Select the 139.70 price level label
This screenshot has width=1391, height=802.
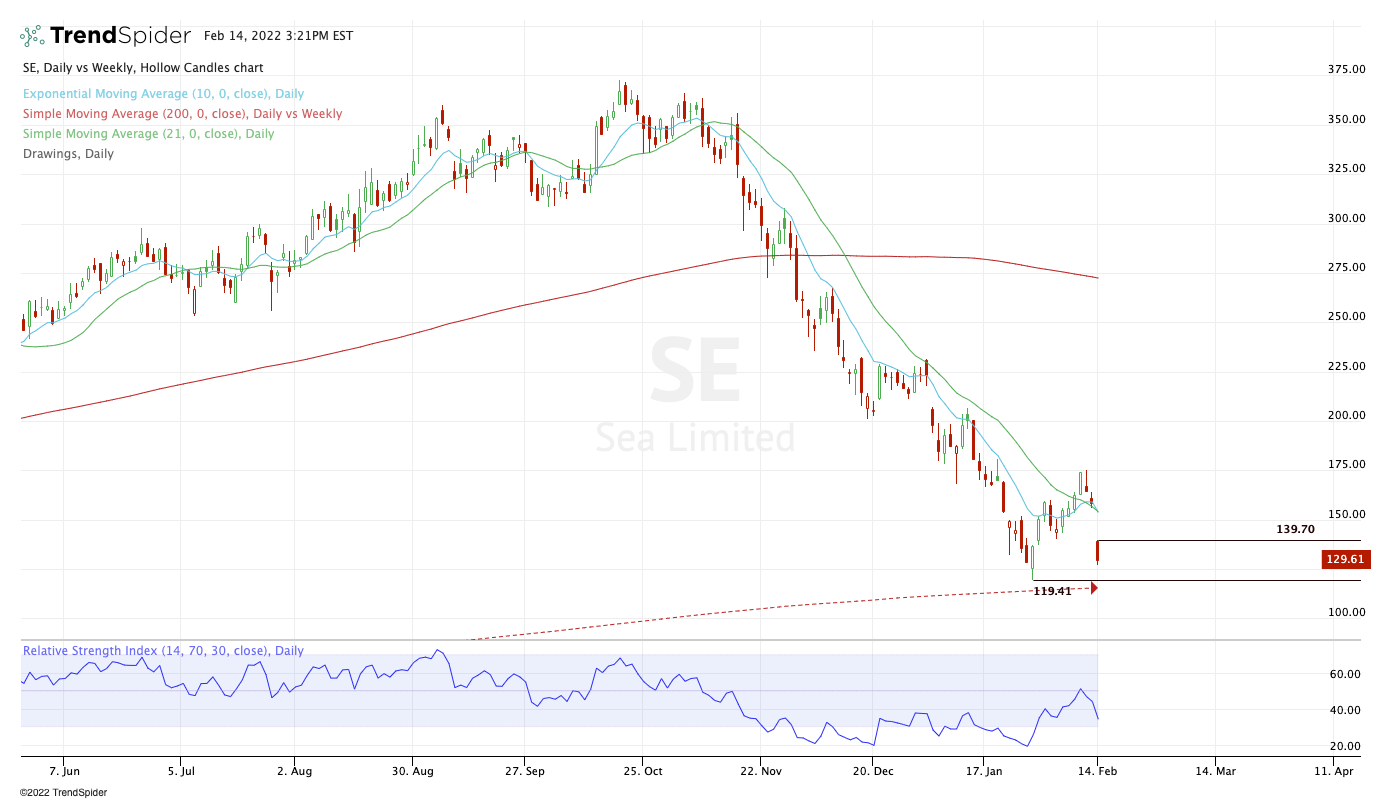coord(1295,529)
